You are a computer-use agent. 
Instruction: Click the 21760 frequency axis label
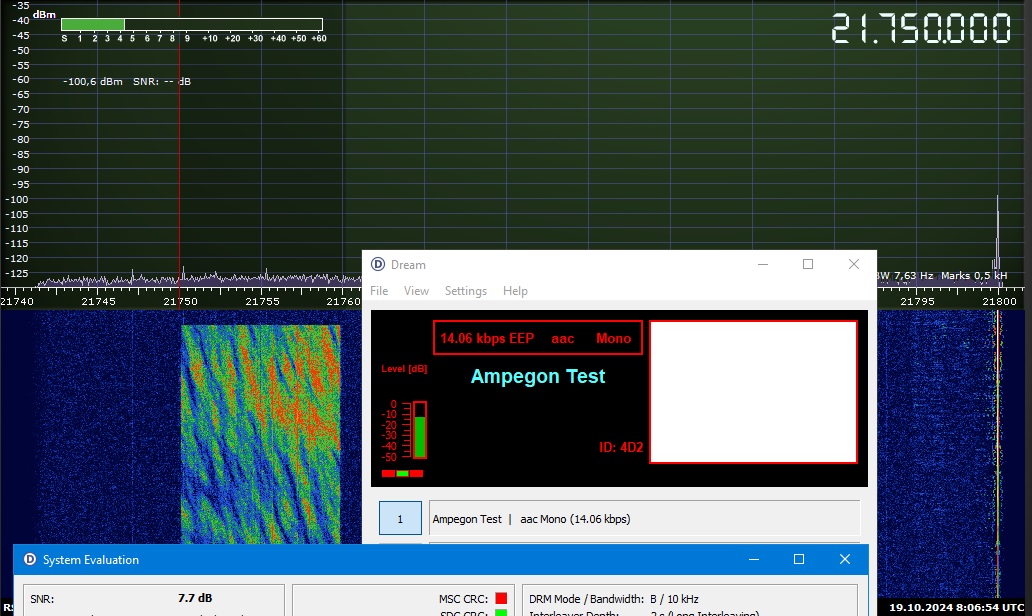[x=344, y=301]
